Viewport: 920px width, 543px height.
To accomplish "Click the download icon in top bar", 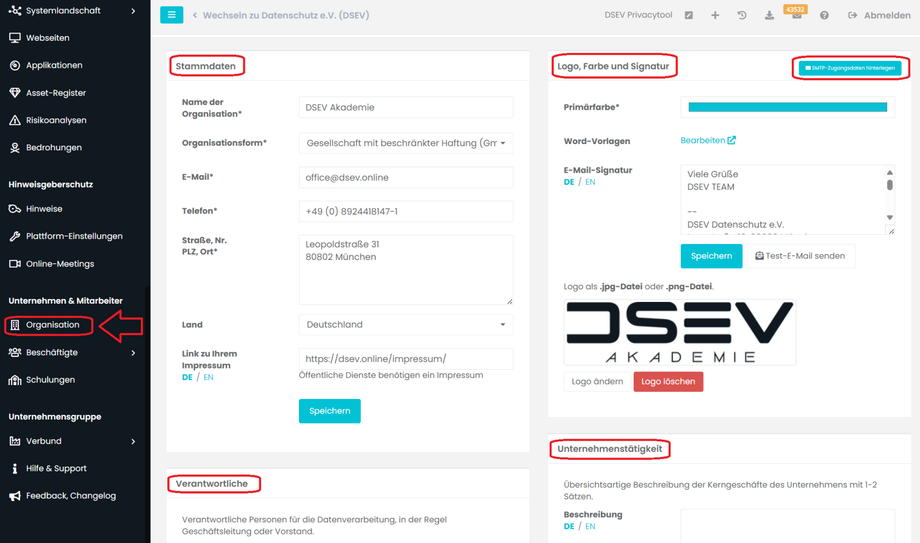I will tap(769, 16).
